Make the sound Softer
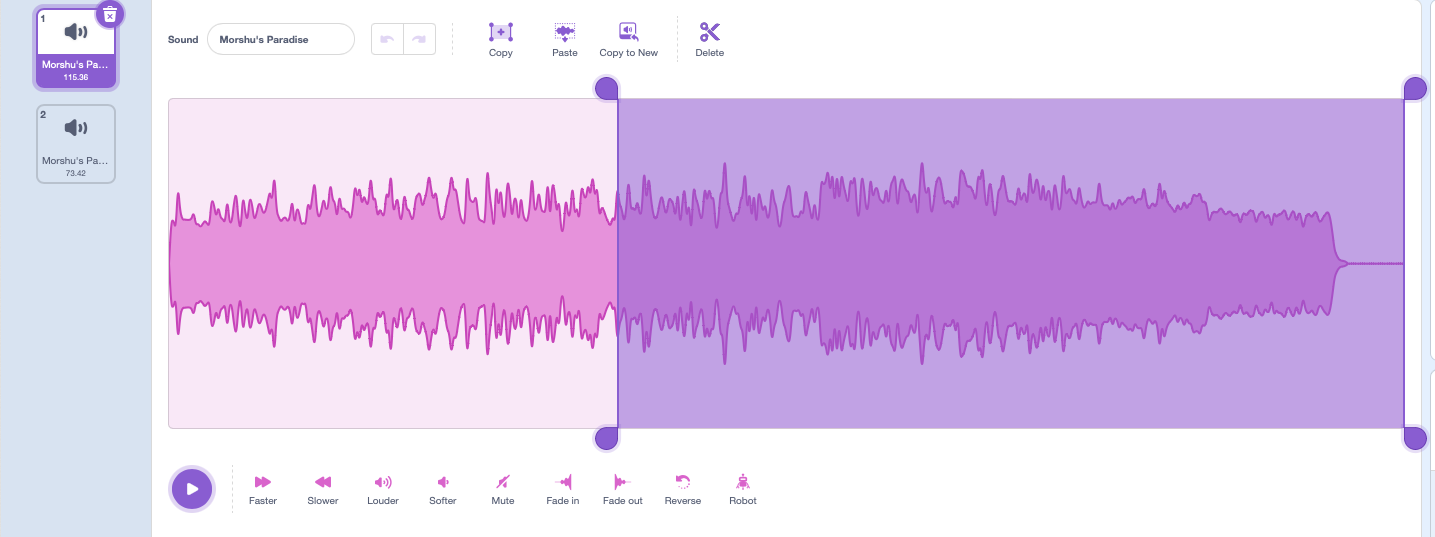The height and width of the screenshot is (537, 1435). click(443, 482)
